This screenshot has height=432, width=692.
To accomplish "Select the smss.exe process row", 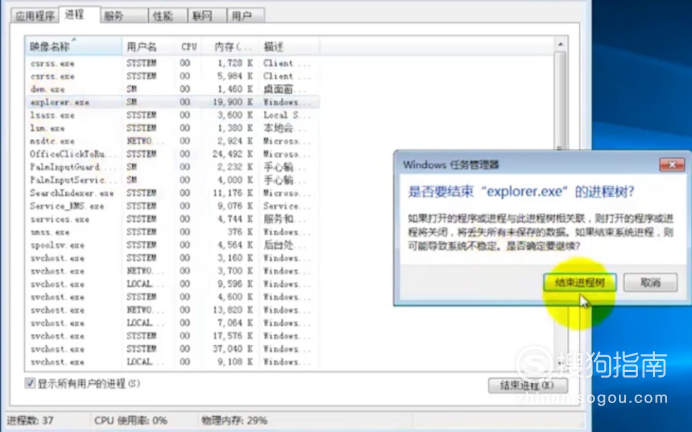I will 172,232.
